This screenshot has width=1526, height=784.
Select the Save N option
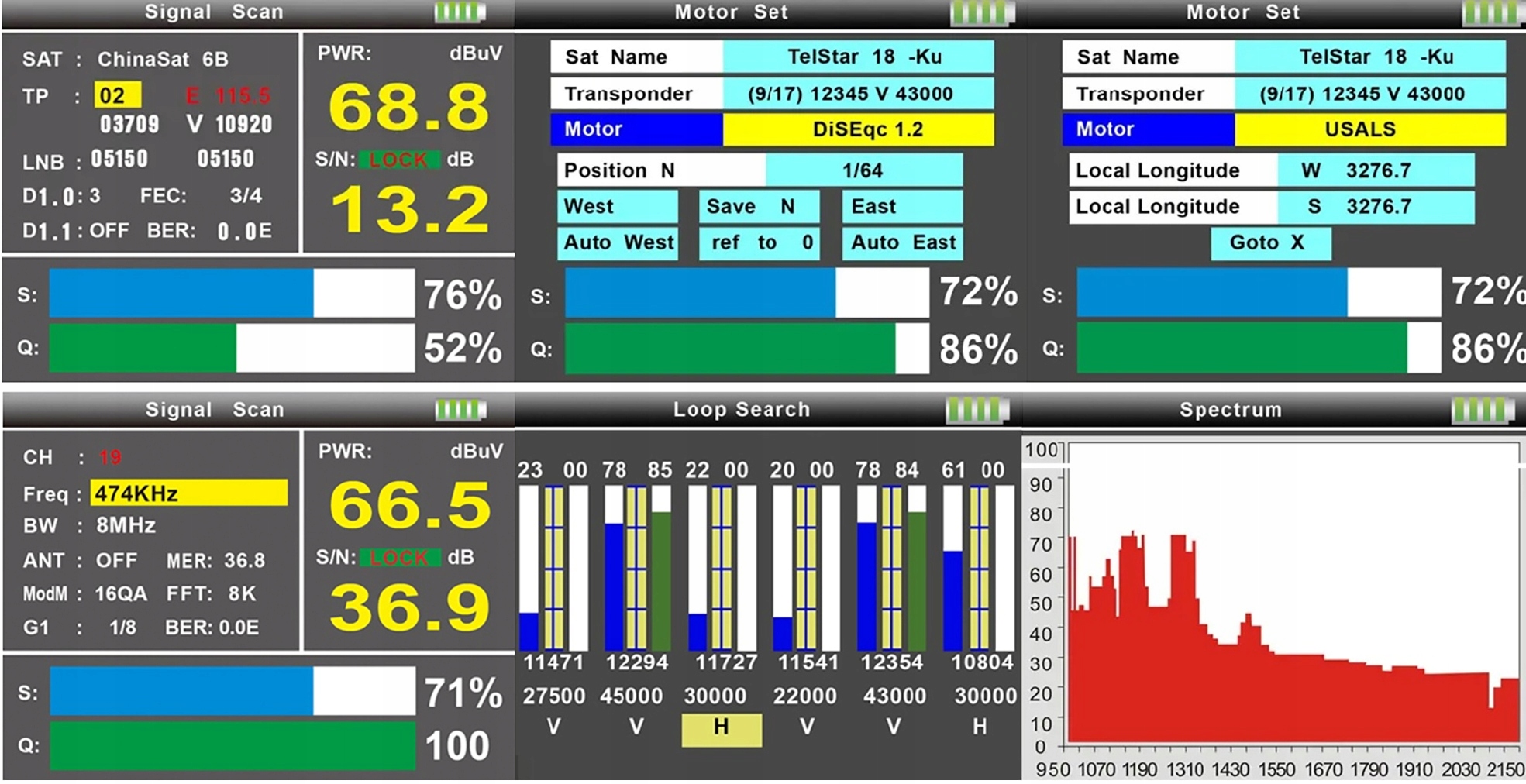pyautogui.click(x=759, y=207)
